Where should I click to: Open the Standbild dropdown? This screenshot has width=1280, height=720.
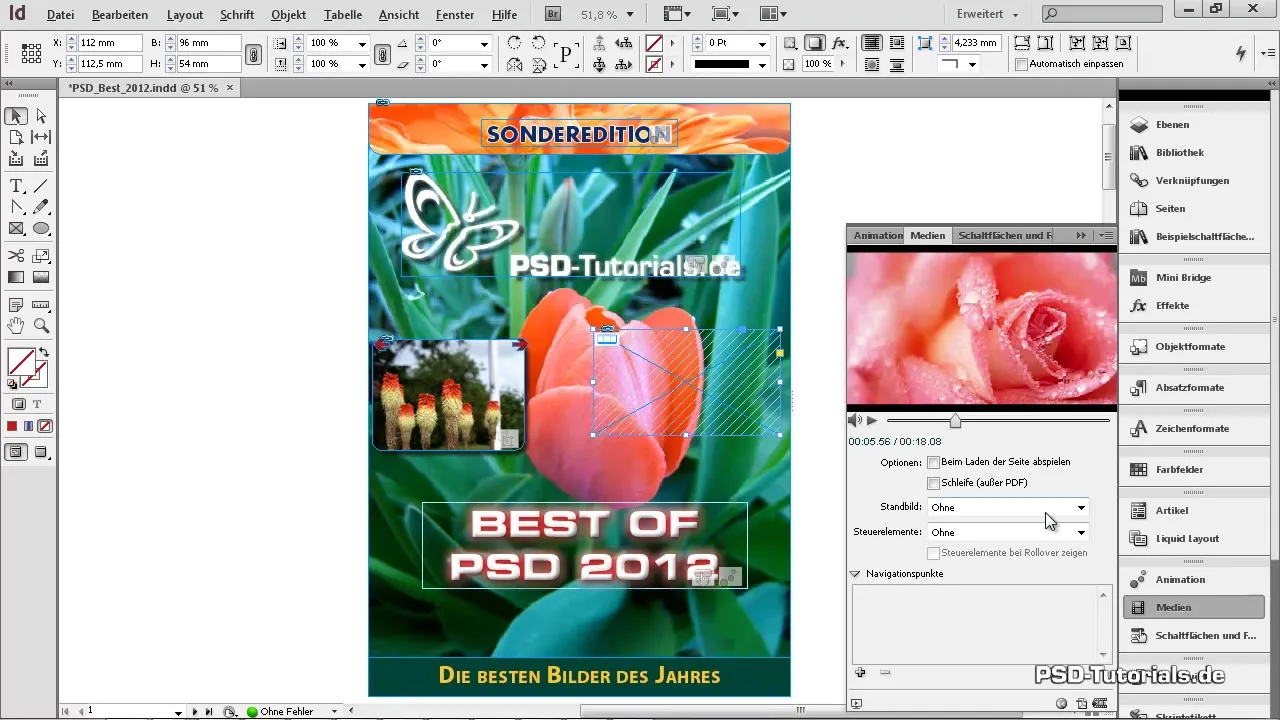click(x=1008, y=508)
